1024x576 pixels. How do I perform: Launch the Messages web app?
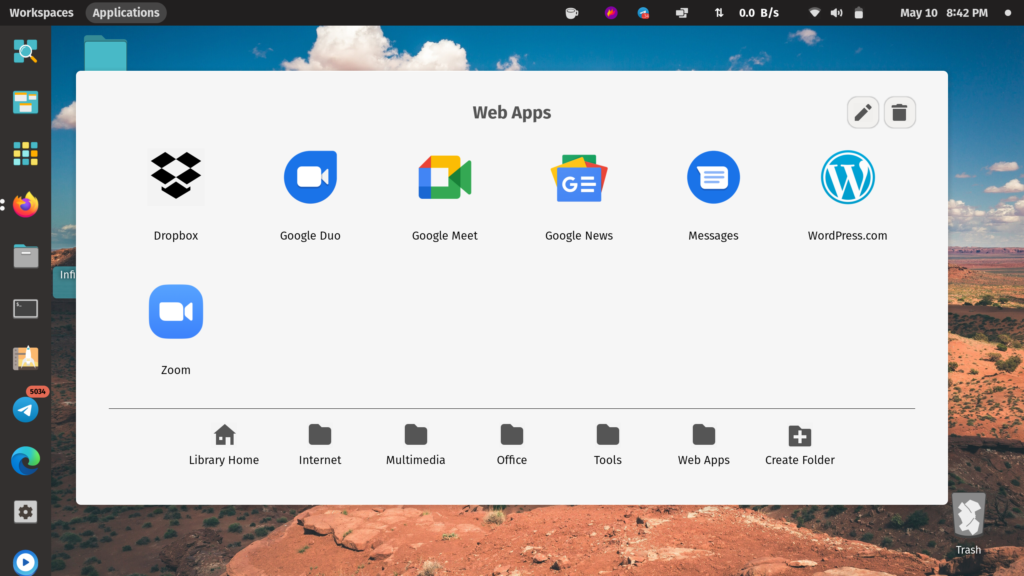coord(713,177)
